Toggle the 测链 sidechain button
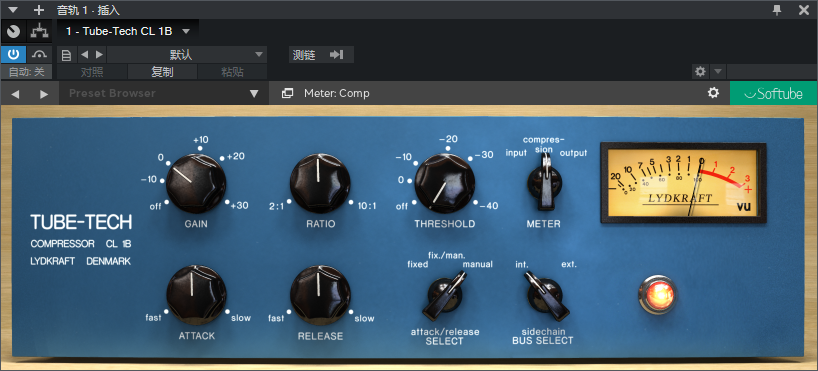This screenshot has width=818, height=371. [x=321, y=55]
